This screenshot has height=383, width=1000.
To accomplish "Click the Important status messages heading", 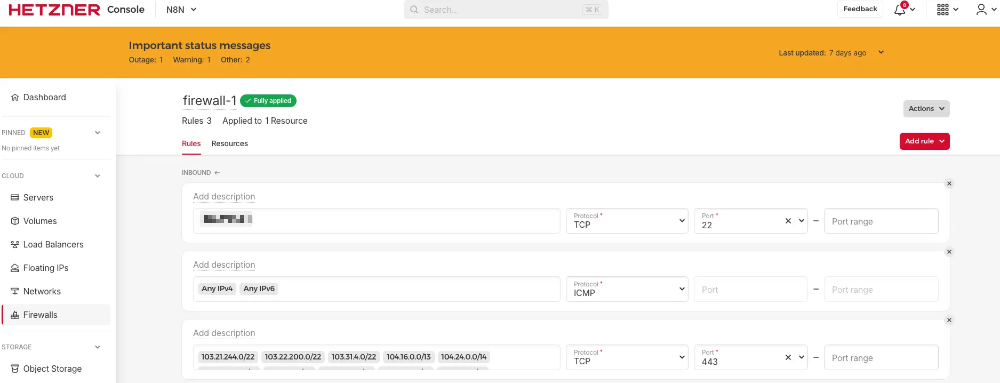I will point(200,45).
